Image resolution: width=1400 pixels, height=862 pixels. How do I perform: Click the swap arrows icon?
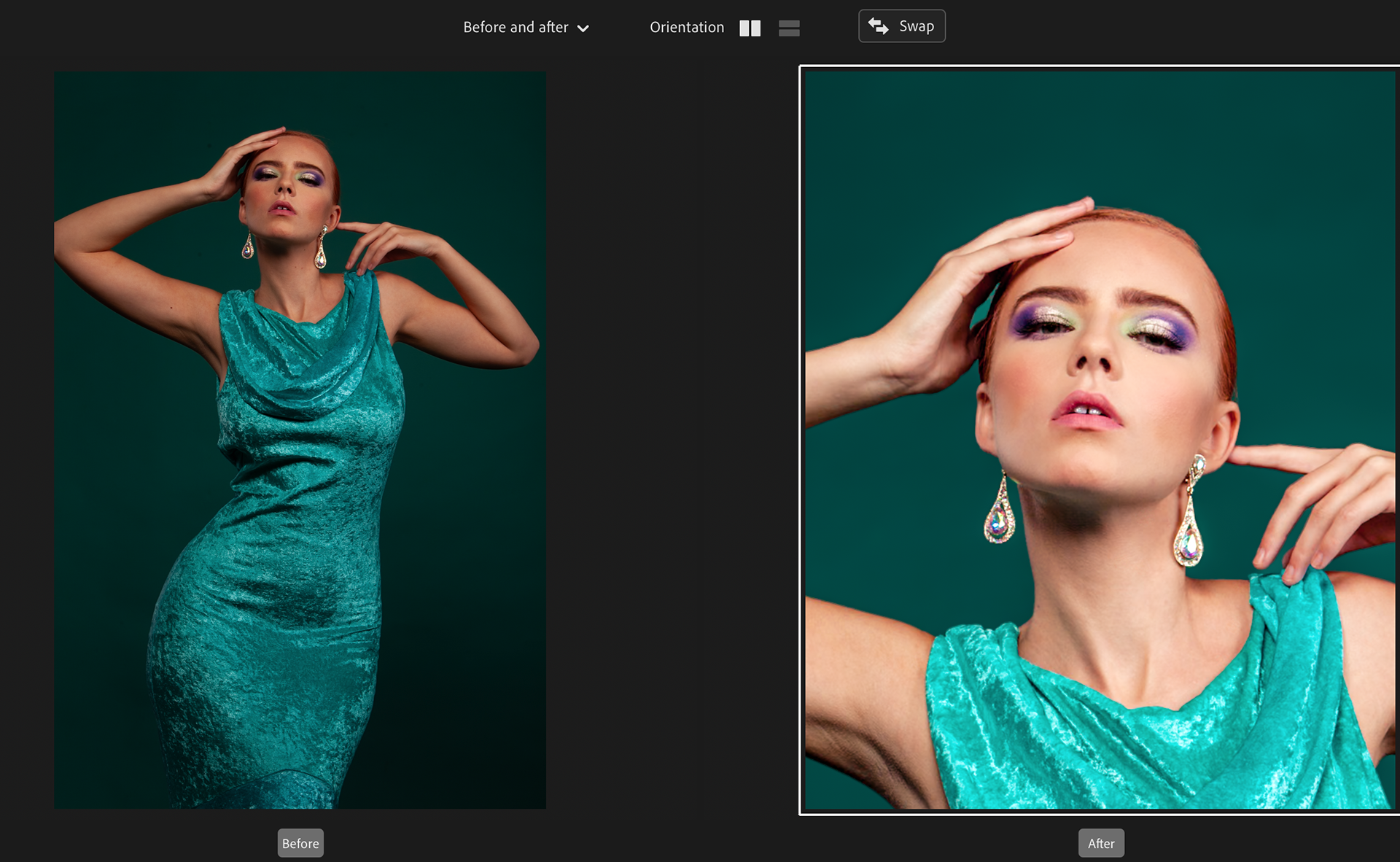click(878, 26)
